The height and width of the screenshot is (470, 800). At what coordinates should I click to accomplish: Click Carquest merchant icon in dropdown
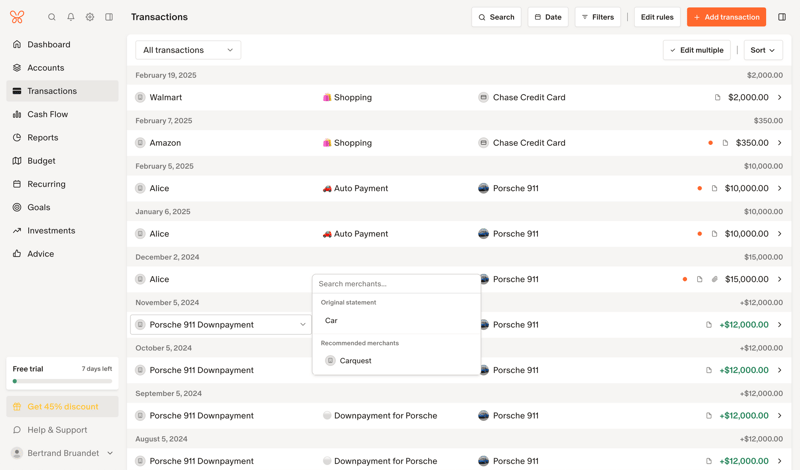click(330, 361)
